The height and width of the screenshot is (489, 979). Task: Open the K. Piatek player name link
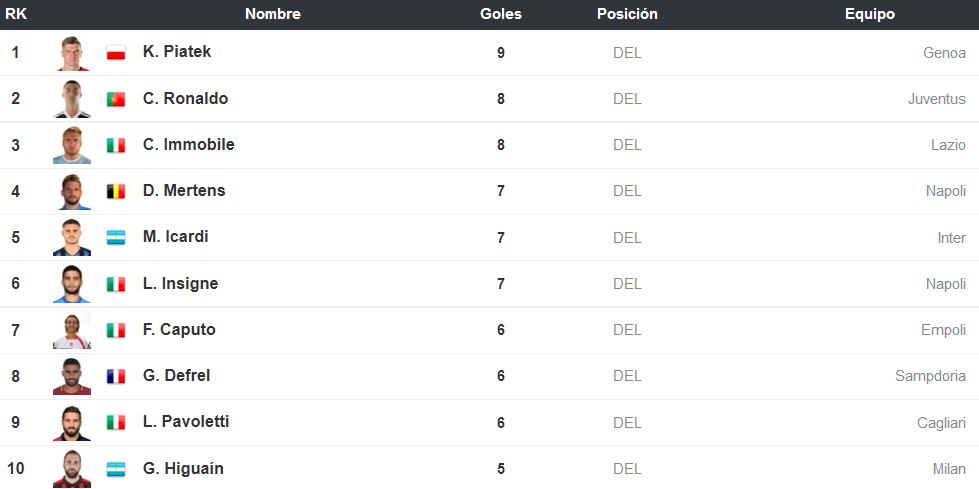pos(177,51)
